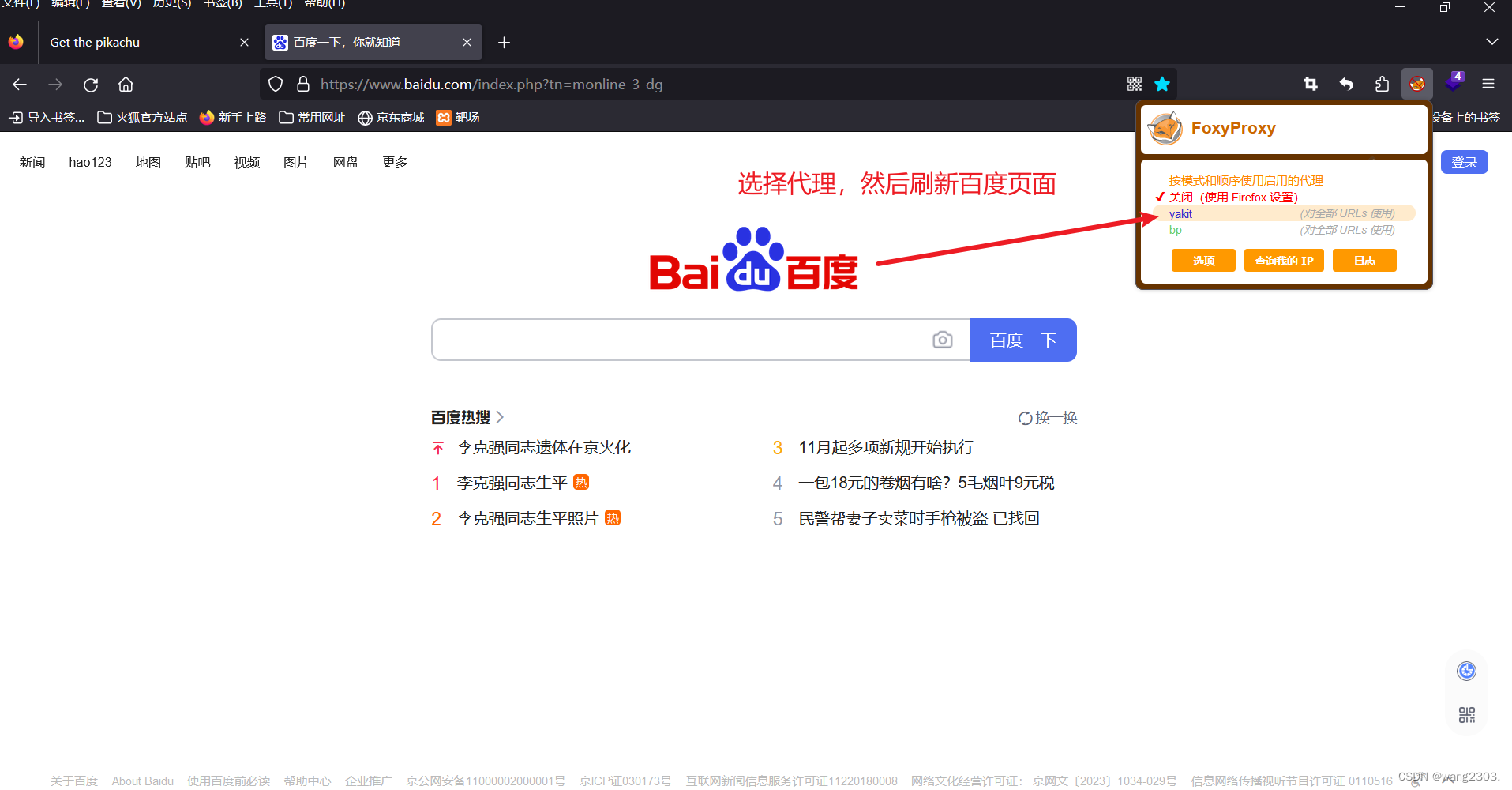Viewport: 1512px width, 790px height.
Task: Expand the 更多 products menu
Action: point(395,162)
